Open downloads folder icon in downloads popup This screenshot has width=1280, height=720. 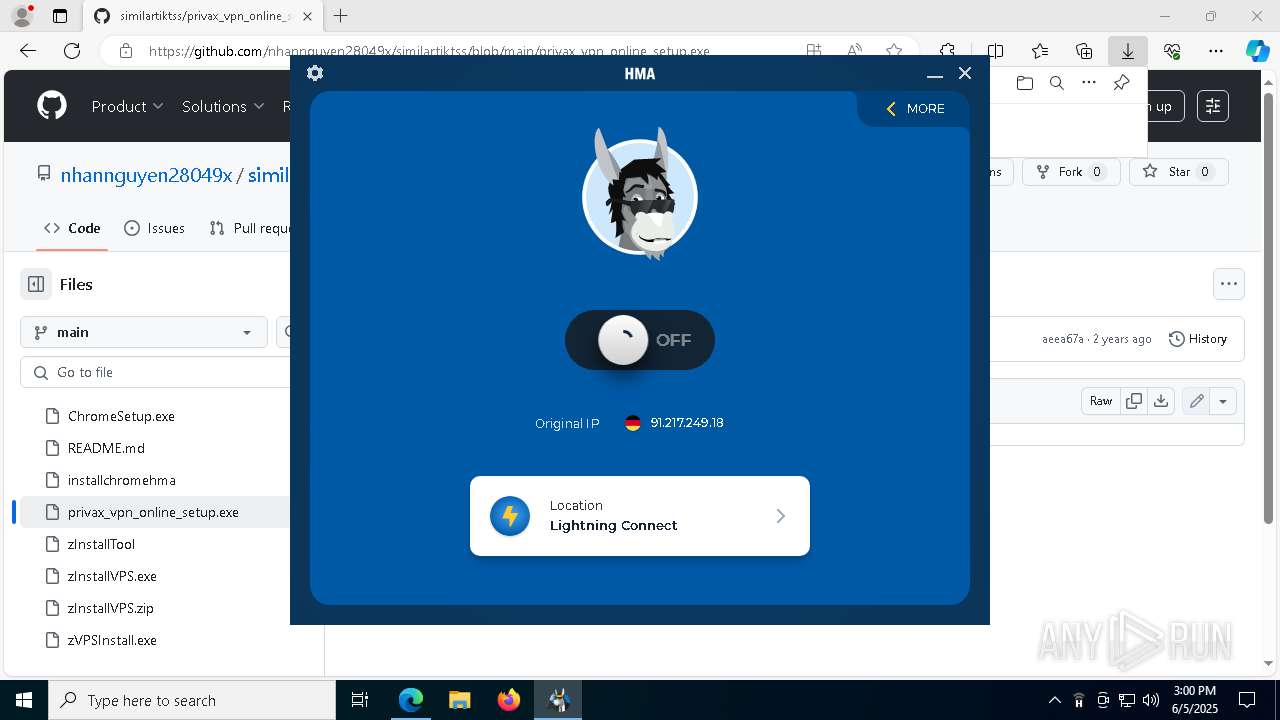1024,83
